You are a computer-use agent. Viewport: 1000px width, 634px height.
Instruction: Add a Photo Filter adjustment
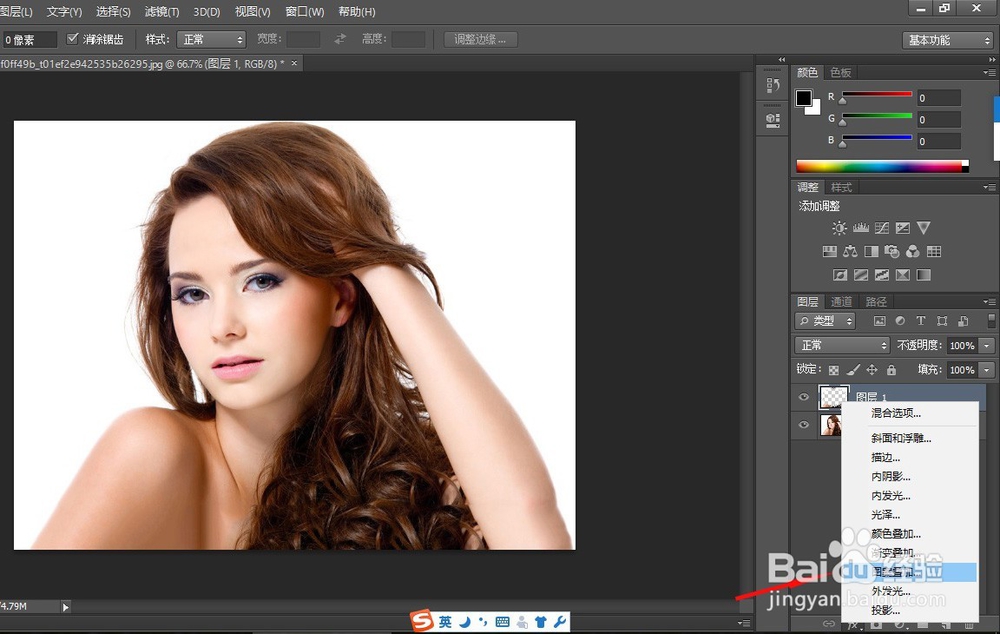pyautogui.click(x=892, y=251)
